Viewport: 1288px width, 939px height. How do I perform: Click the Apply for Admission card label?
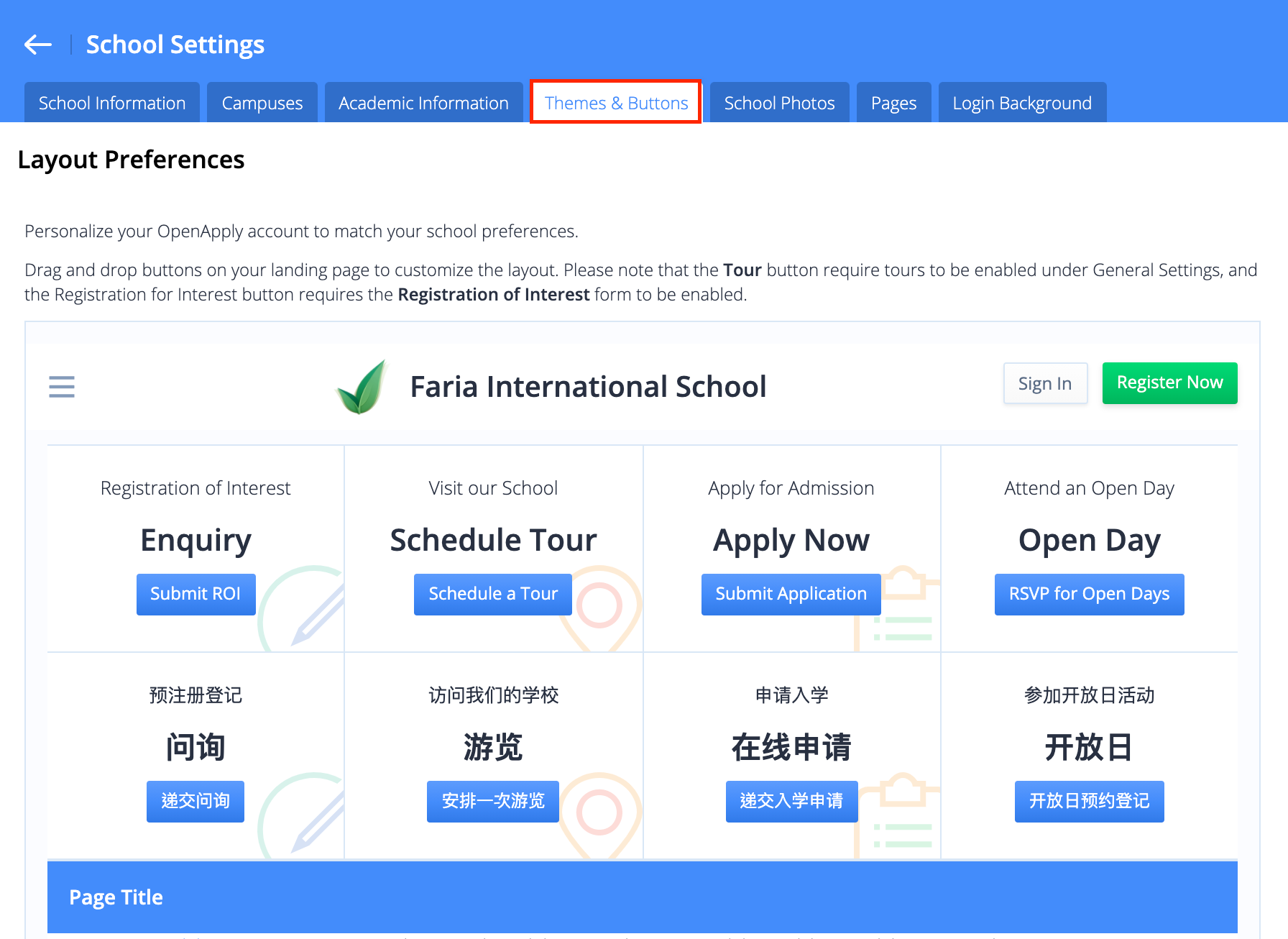click(791, 488)
